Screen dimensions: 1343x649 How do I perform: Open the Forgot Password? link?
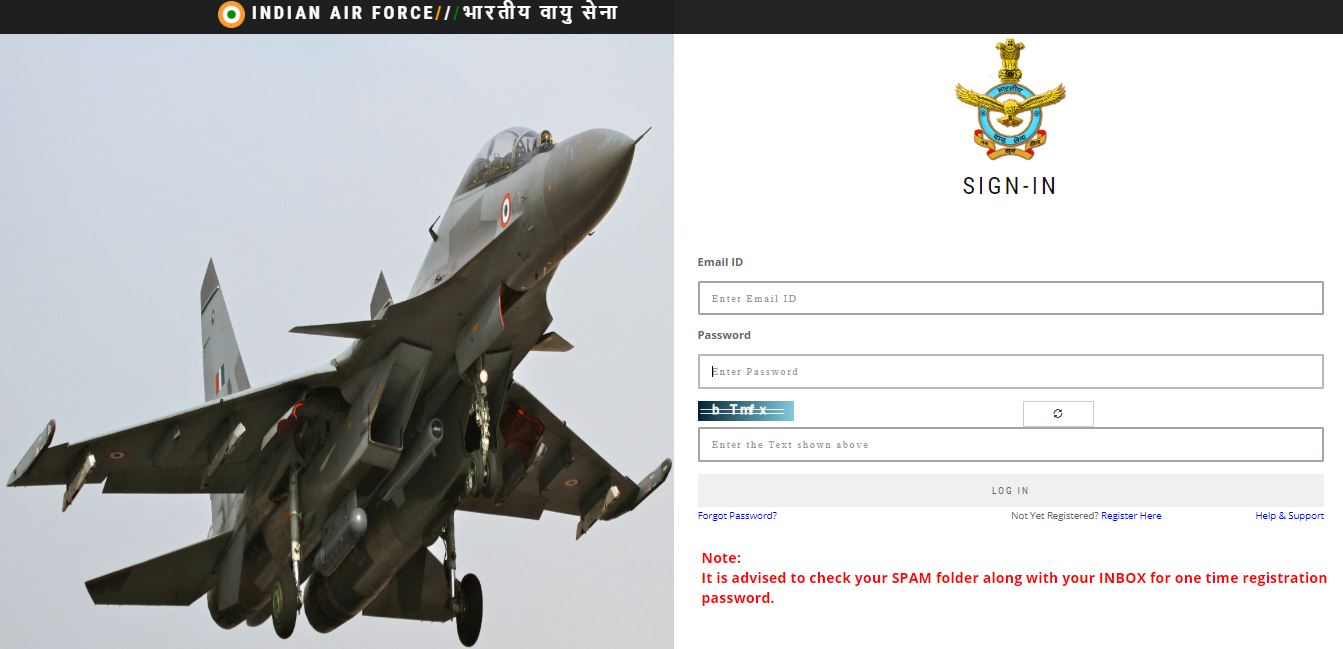[737, 516]
